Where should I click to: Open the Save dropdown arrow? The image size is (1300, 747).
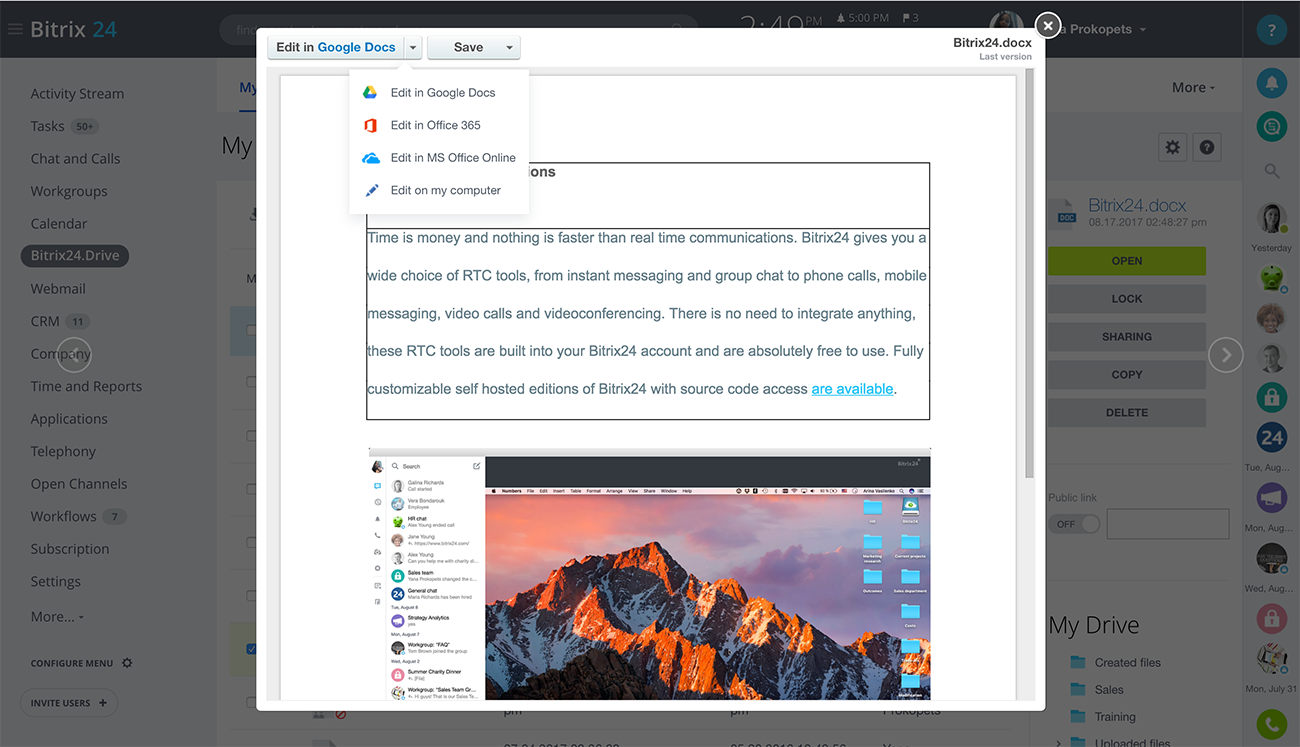tap(509, 47)
